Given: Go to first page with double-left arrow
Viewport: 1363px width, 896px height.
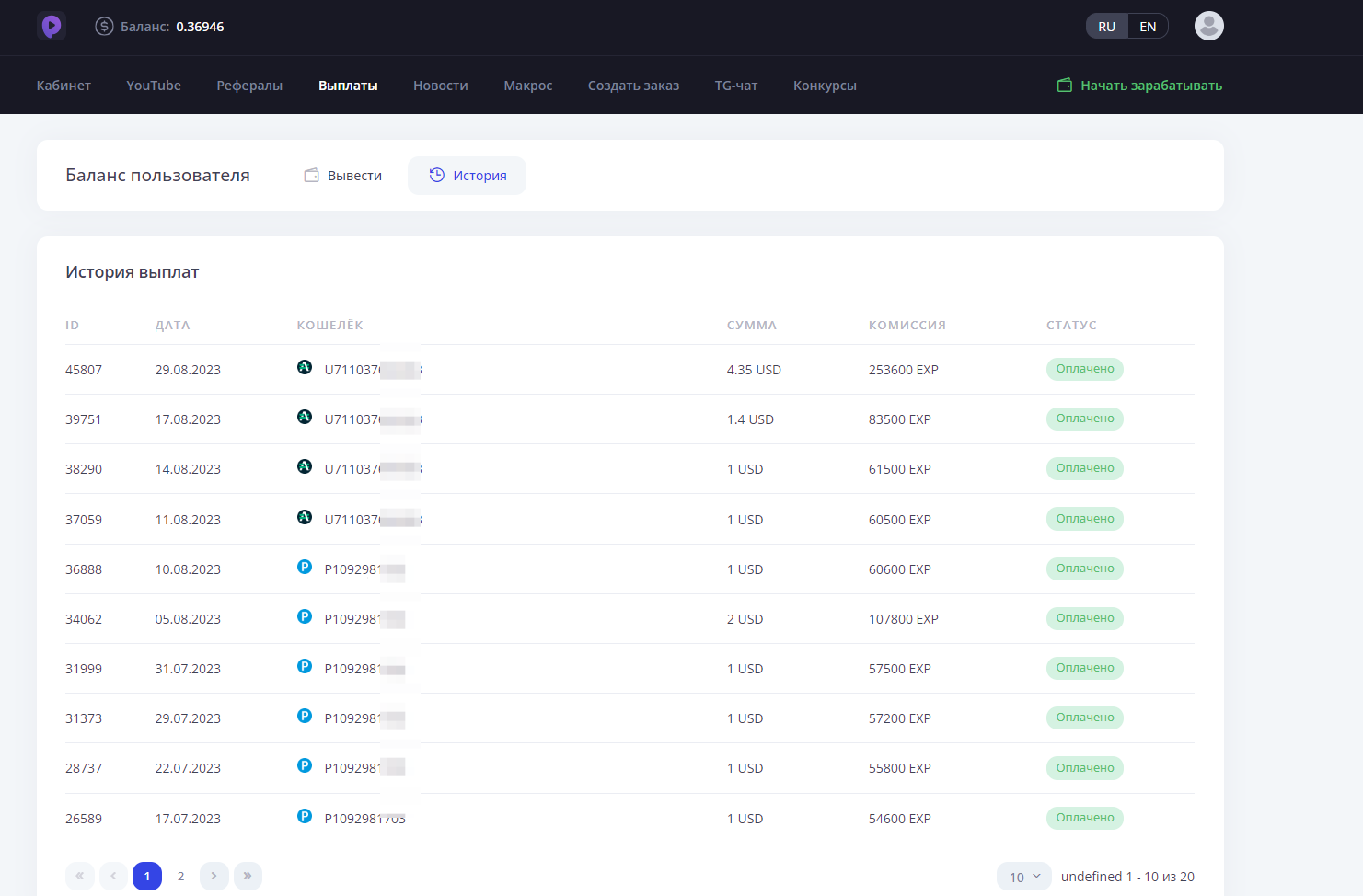Looking at the screenshot, I should (x=80, y=876).
